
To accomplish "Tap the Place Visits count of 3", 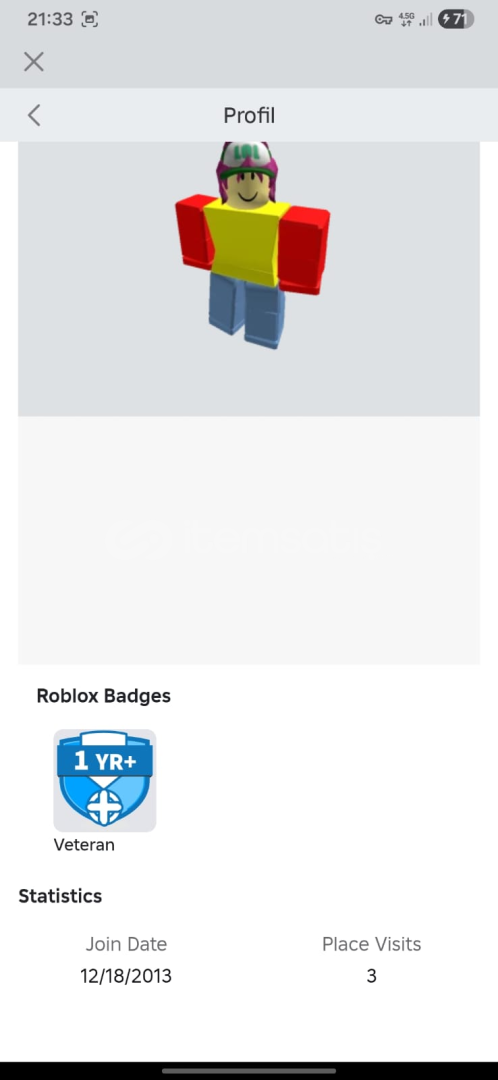I will [x=371, y=976].
